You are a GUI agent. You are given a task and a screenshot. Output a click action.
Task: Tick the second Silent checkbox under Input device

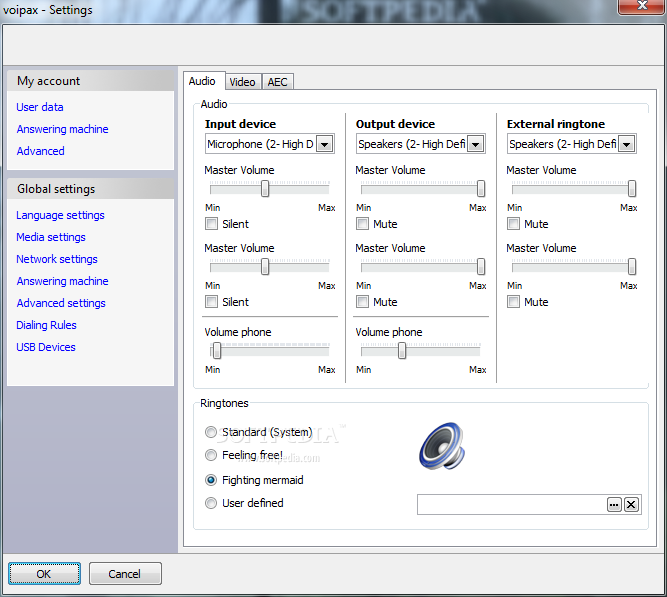coord(211,302)
